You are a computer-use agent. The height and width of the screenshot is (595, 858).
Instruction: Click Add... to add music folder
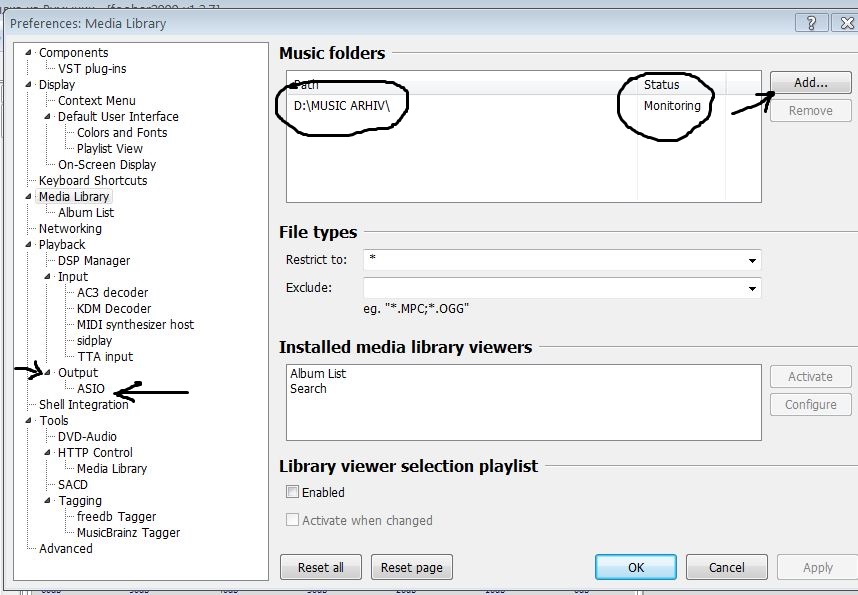tap(810, 83)
